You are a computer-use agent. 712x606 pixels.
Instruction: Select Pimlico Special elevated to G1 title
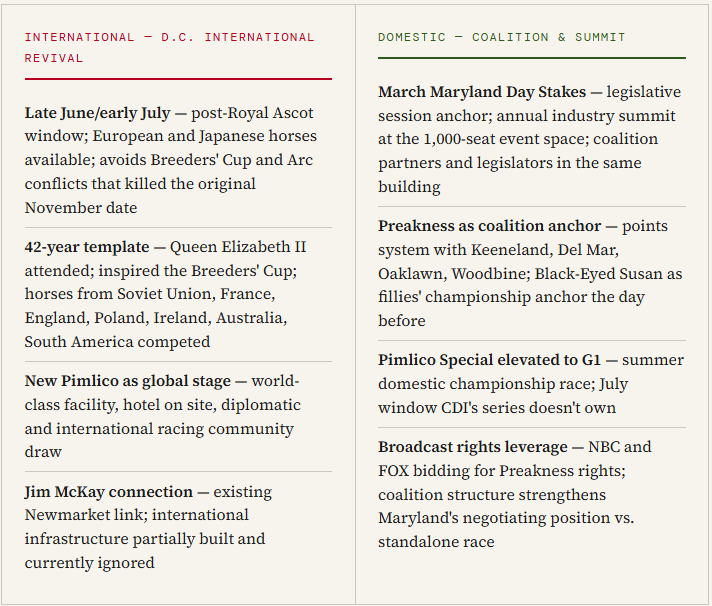[x=490, y=360]
